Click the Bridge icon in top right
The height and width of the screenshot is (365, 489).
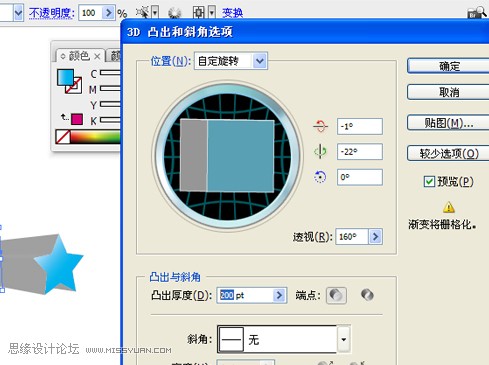(x=477, y=13)
